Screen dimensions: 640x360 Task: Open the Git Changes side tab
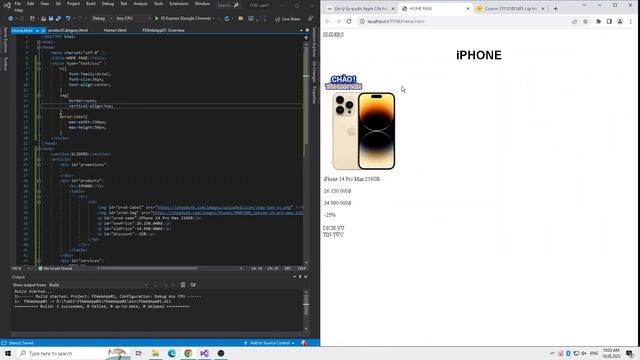[x=314, y=71]
